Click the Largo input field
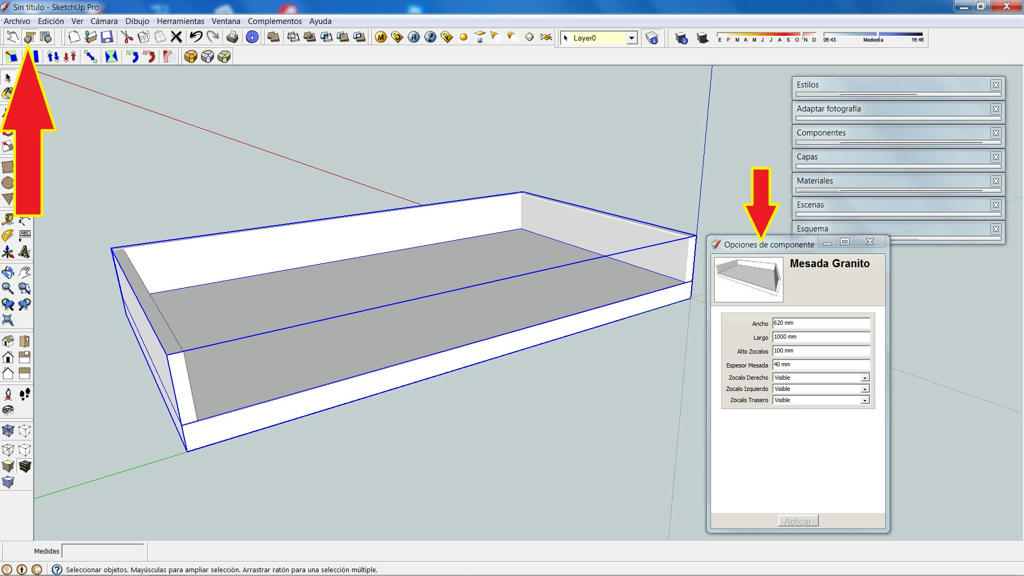Image resolution: width=1024 pixels, height=576 pixels. coord(821,337)
